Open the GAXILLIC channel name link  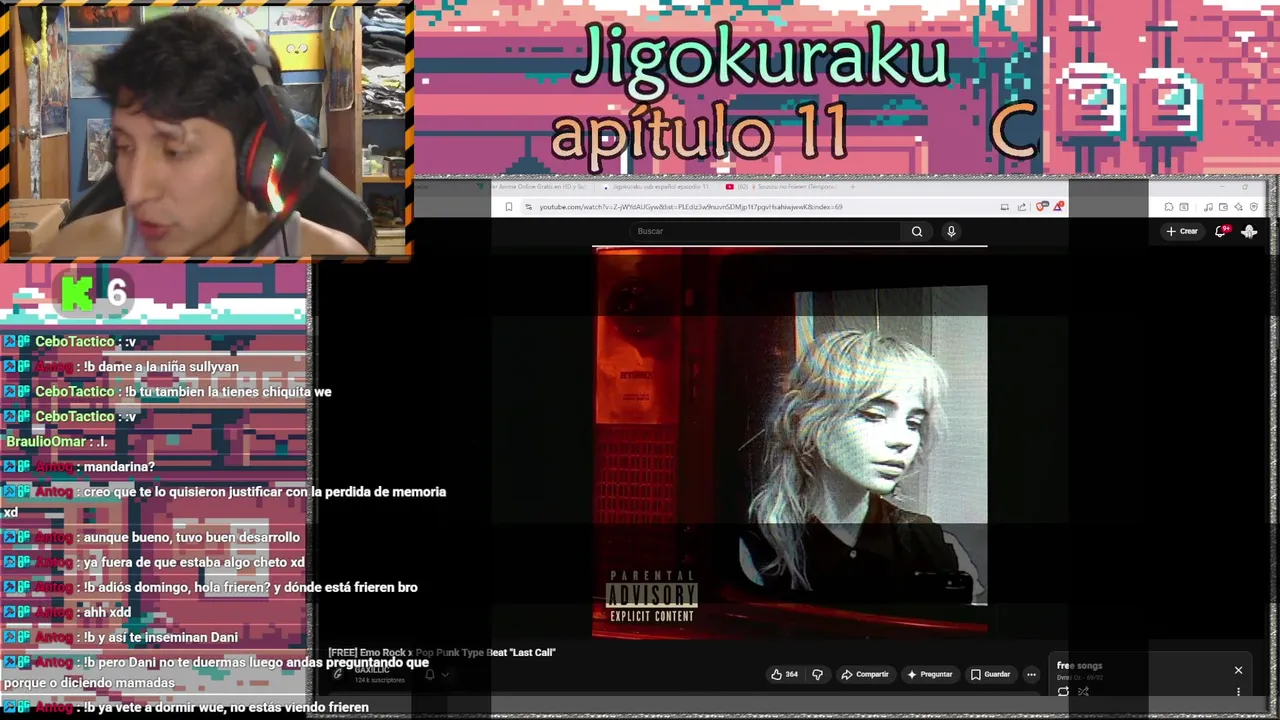click(371, 669)
